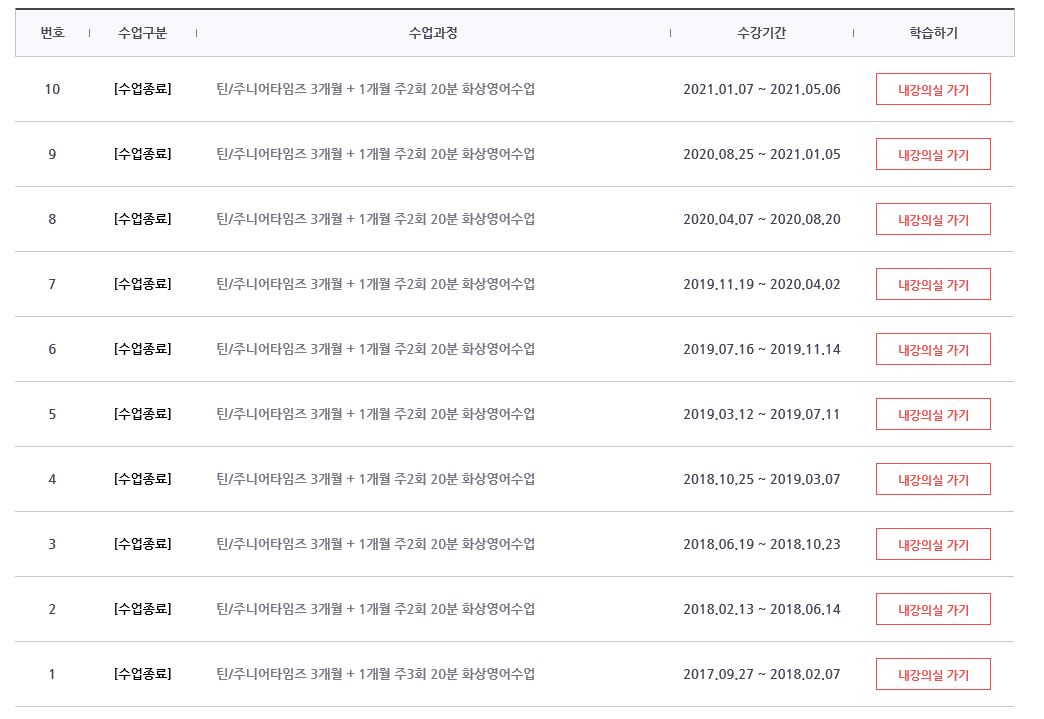1044x719 pixels.
Task: Click the 학습하기 column header
Action: pyautogui.click(x=933, y=33)
